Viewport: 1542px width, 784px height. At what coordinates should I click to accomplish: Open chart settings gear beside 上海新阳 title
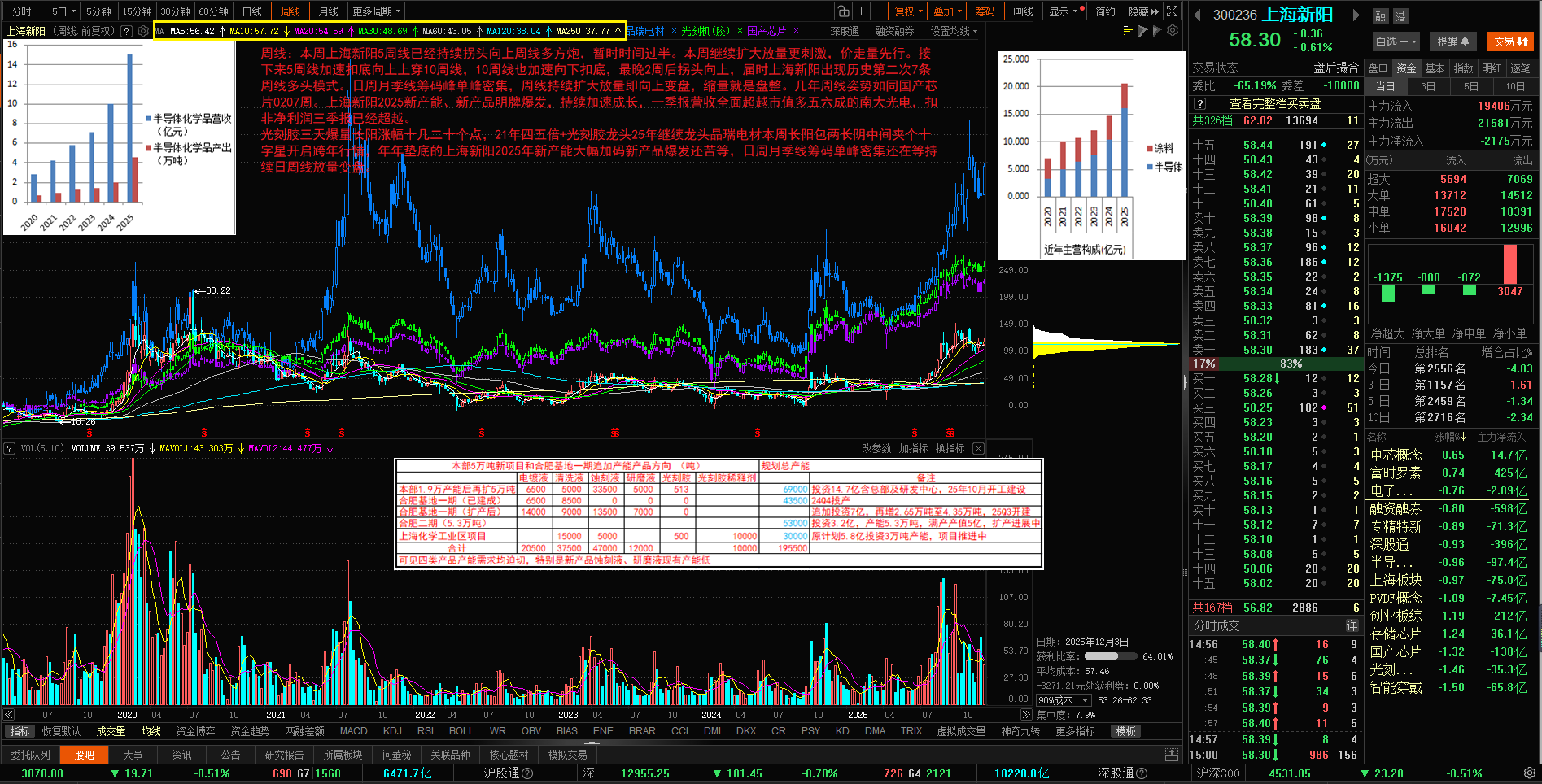[143, 31]
